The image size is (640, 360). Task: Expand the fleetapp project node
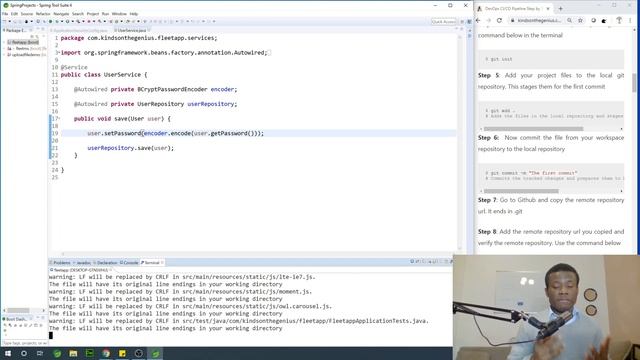(4, 42)
